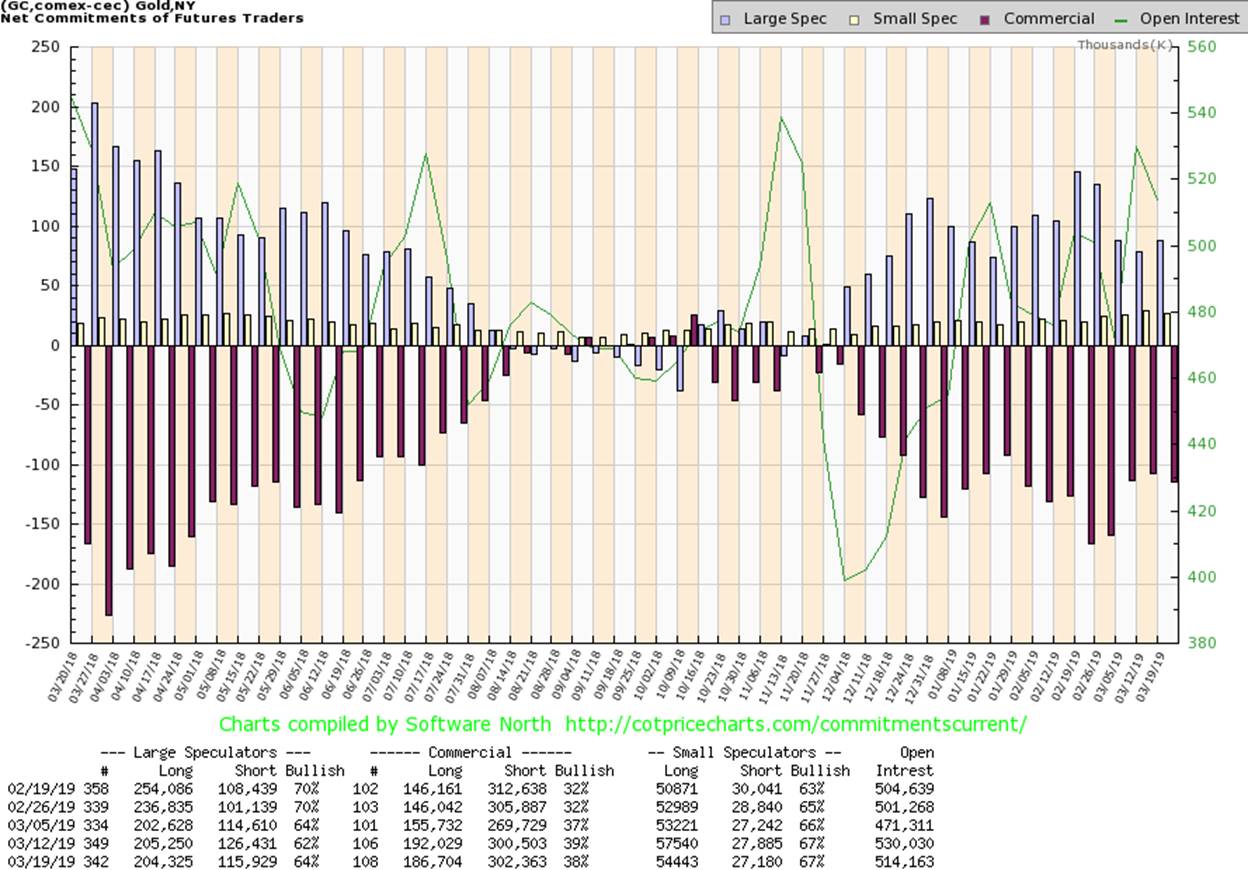Toggle the Commercial legend label
1248x870 pixels.
[1049, 19]
